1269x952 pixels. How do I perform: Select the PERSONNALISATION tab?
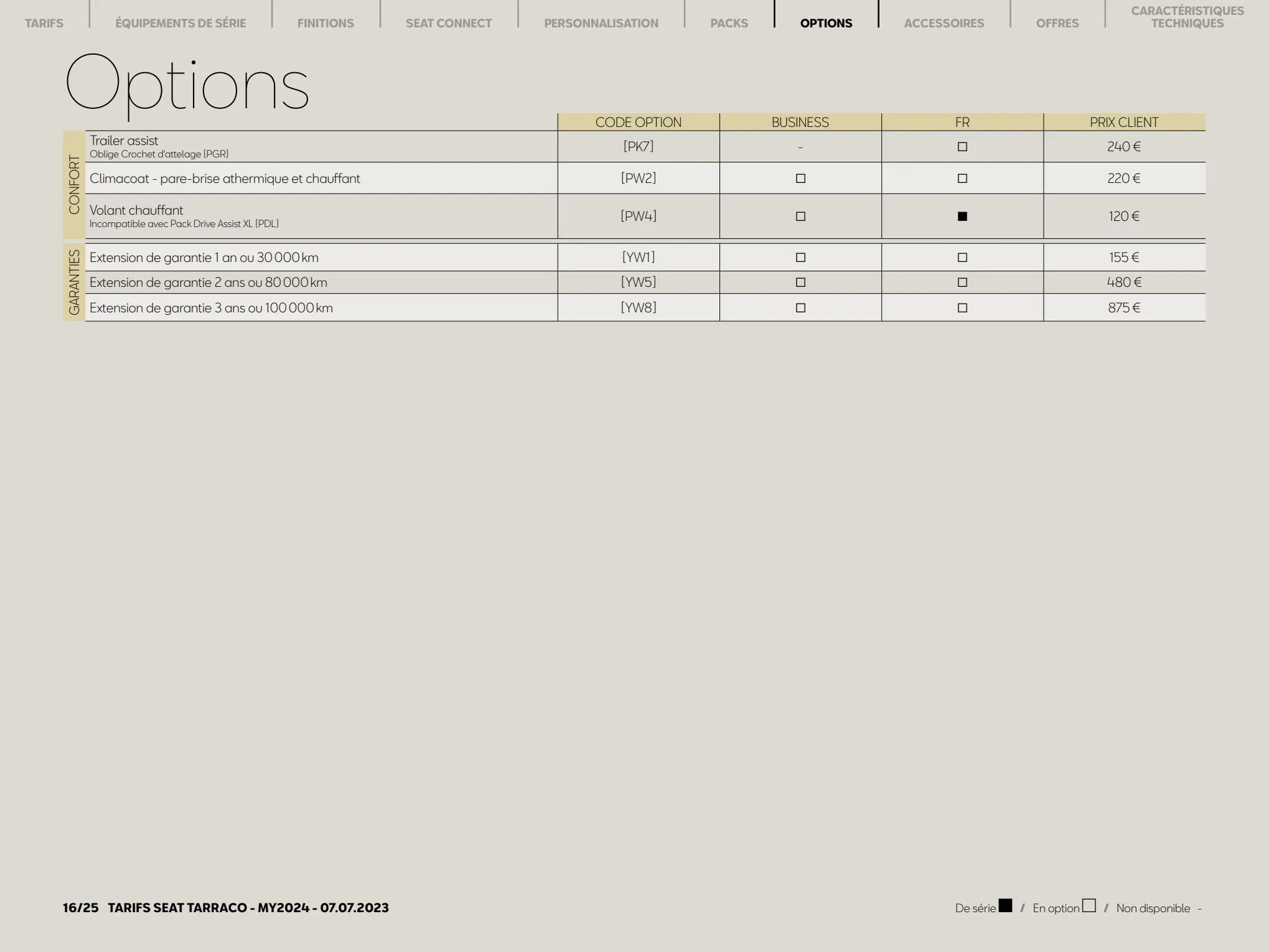pos(601,23)
